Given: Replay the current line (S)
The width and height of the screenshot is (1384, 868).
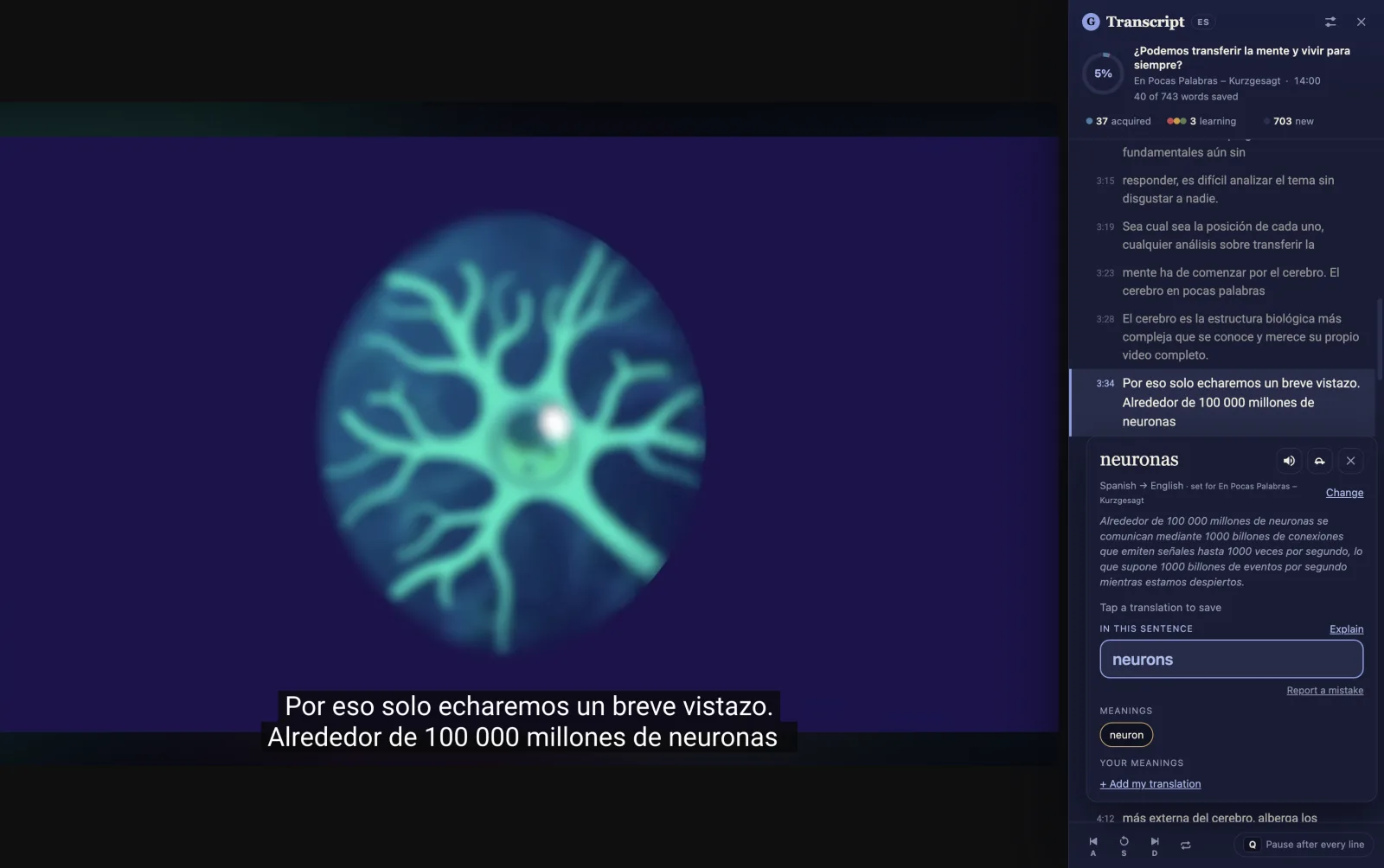Looking at the screenshot, I should (x=1124, y=846).
